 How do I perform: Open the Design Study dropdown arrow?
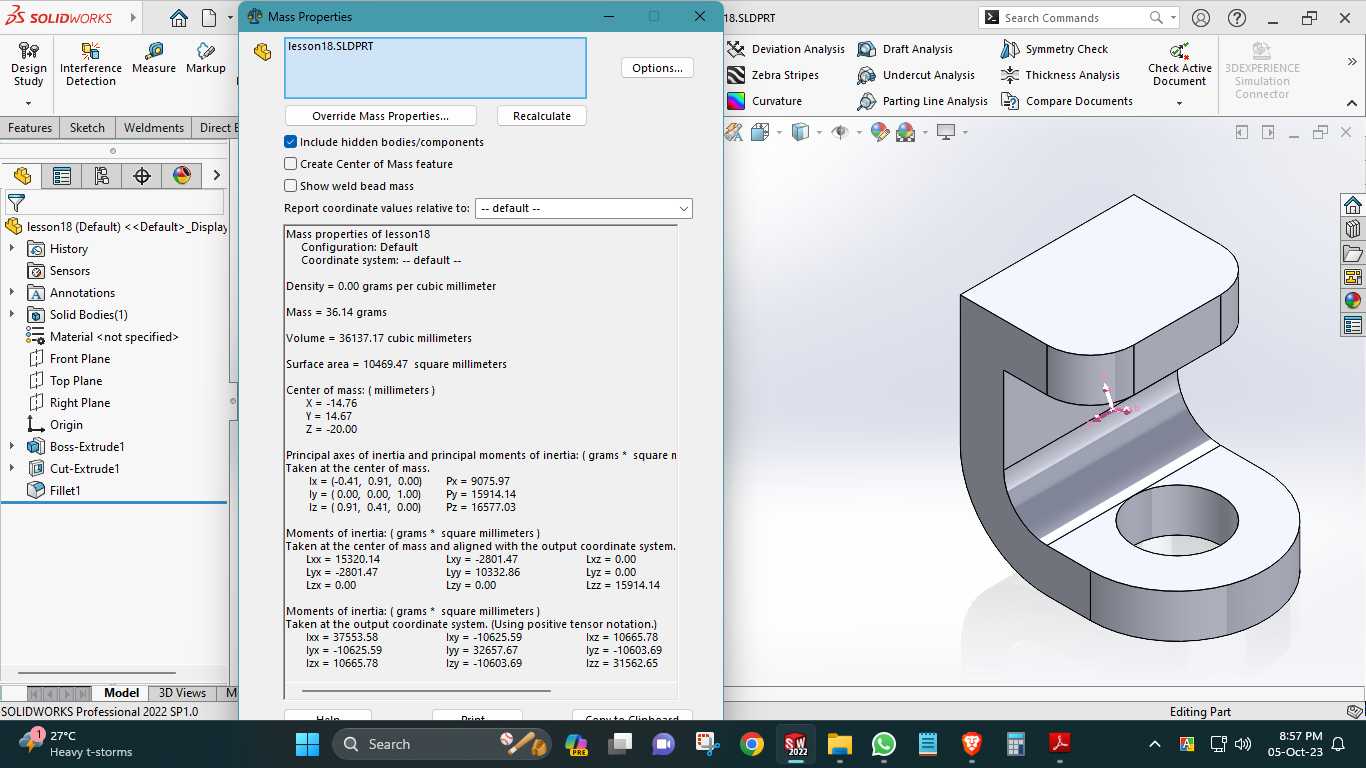(28, 103)
